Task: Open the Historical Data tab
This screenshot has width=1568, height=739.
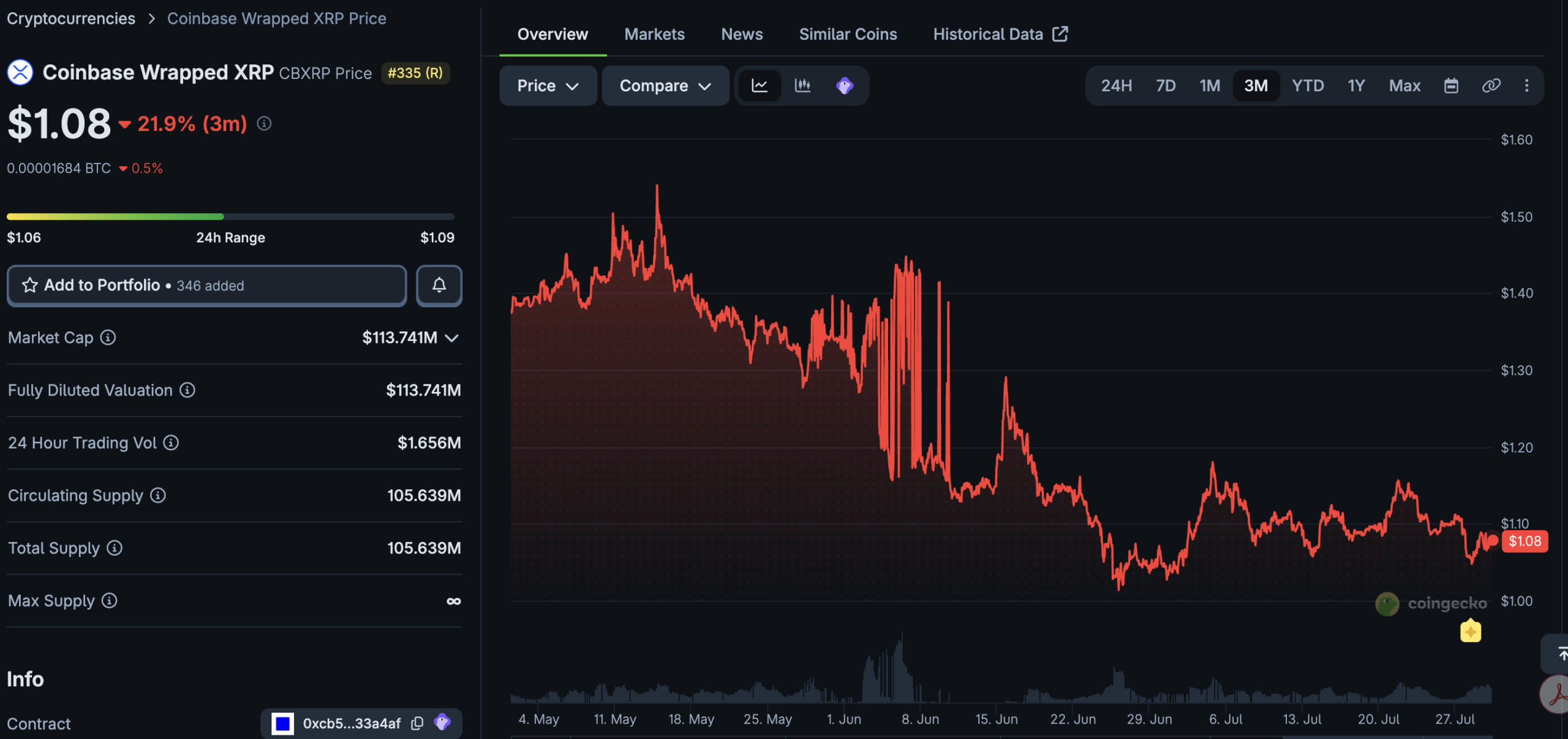Action: click(1000, 34)
